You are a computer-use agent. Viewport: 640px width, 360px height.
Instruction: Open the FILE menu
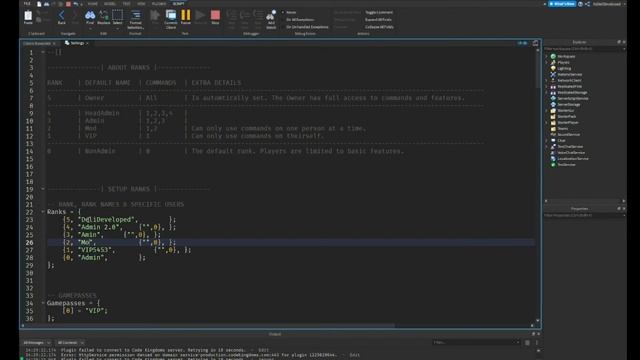point(27,4)
